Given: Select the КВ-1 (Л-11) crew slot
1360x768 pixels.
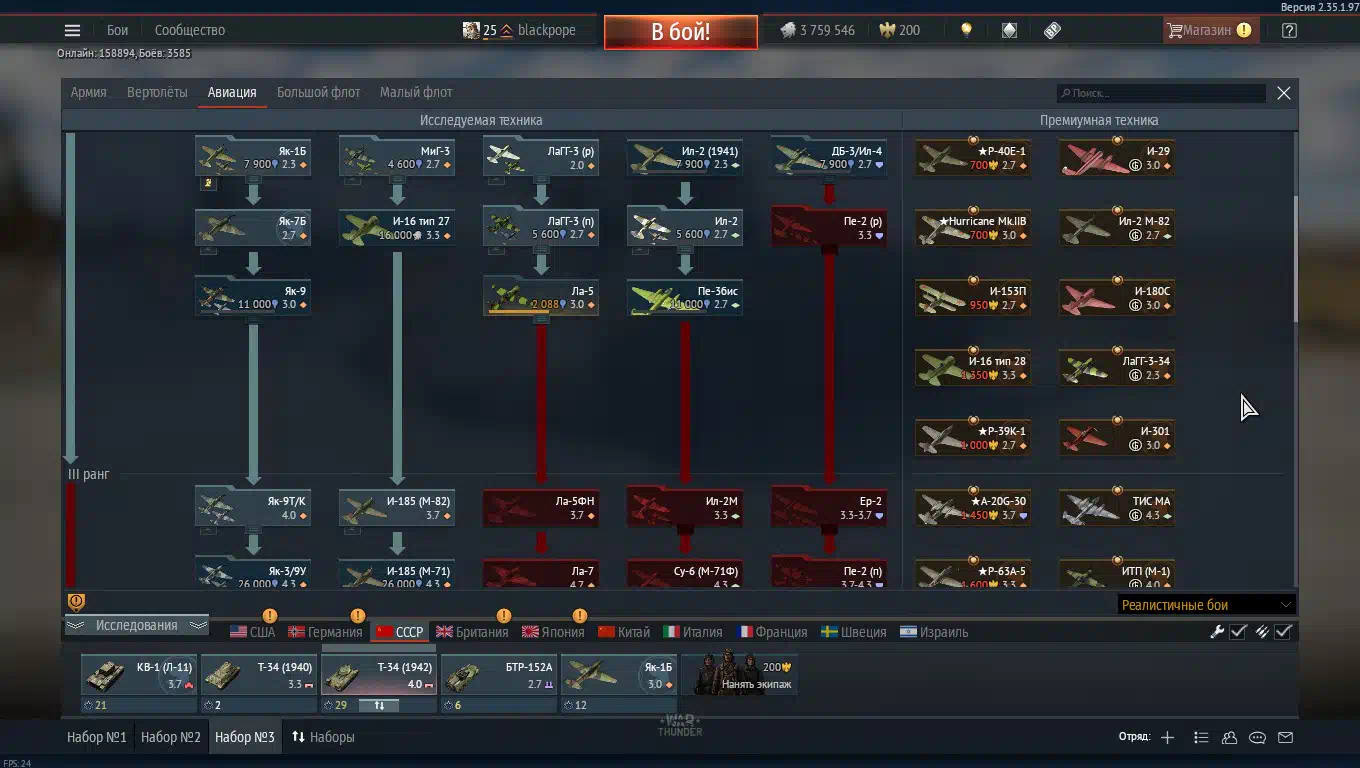Looking at the screenshot, I should point(139,676).
